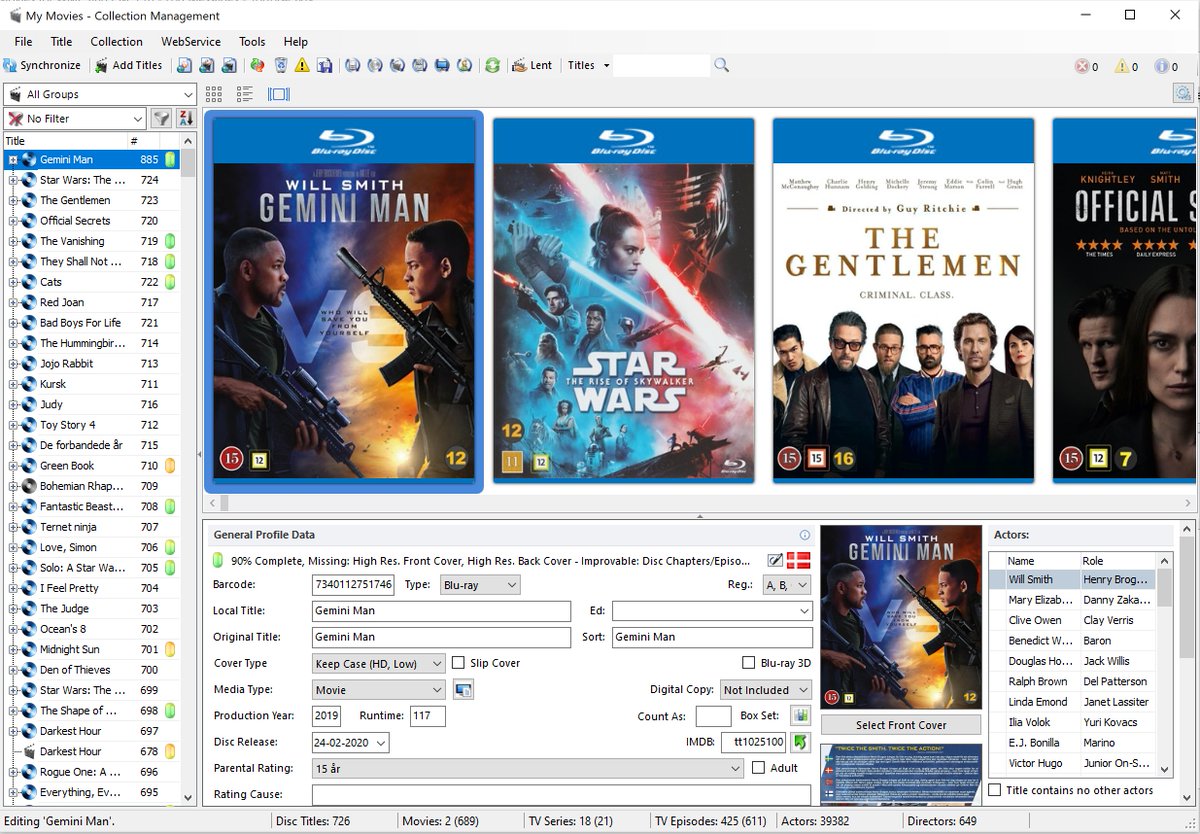The height and width of the screenshot is (834, 1200).
Task: Click the green arrow next to the IMDB field
Action: click(800, 742)
